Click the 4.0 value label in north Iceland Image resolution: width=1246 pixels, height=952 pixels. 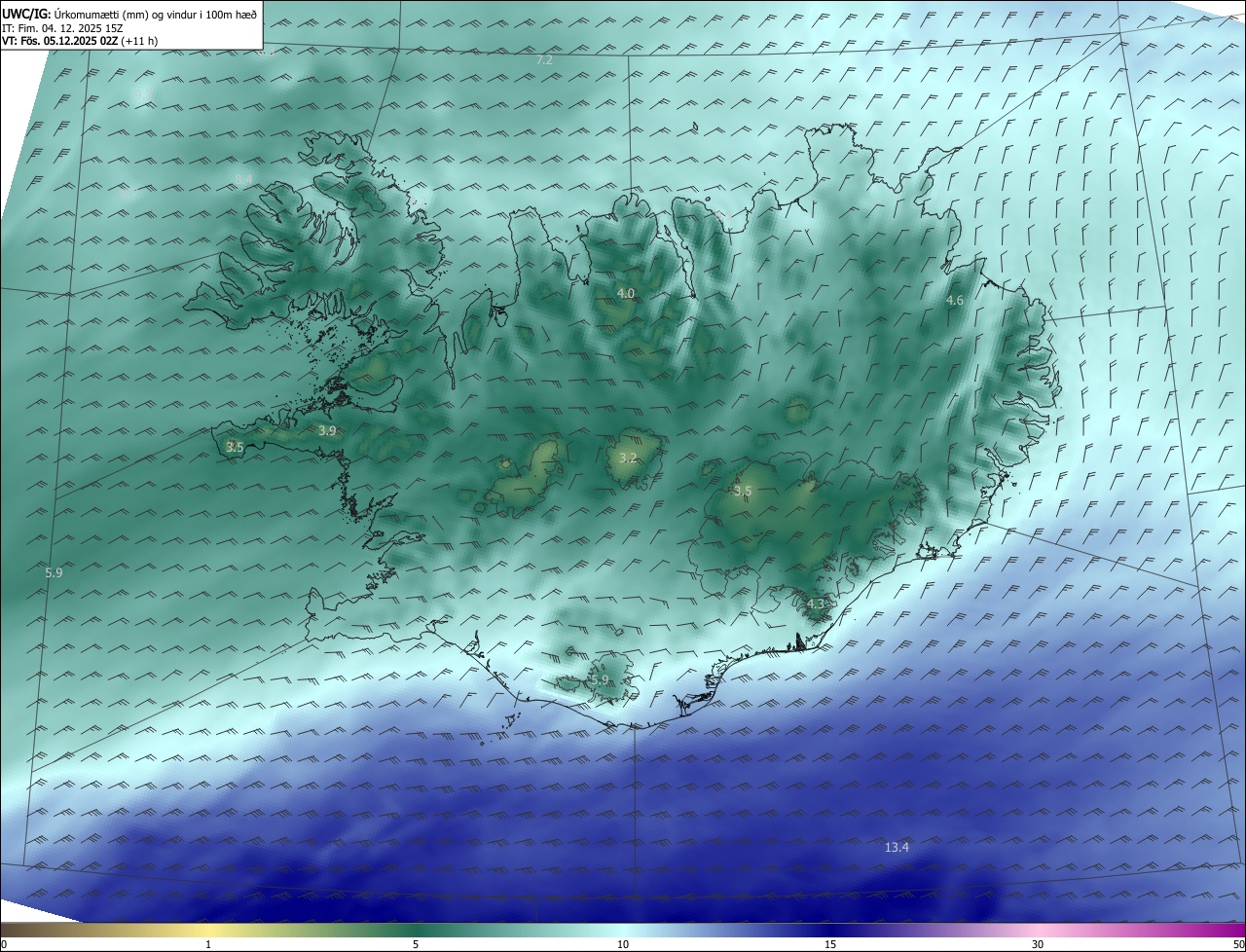point(626,293)
